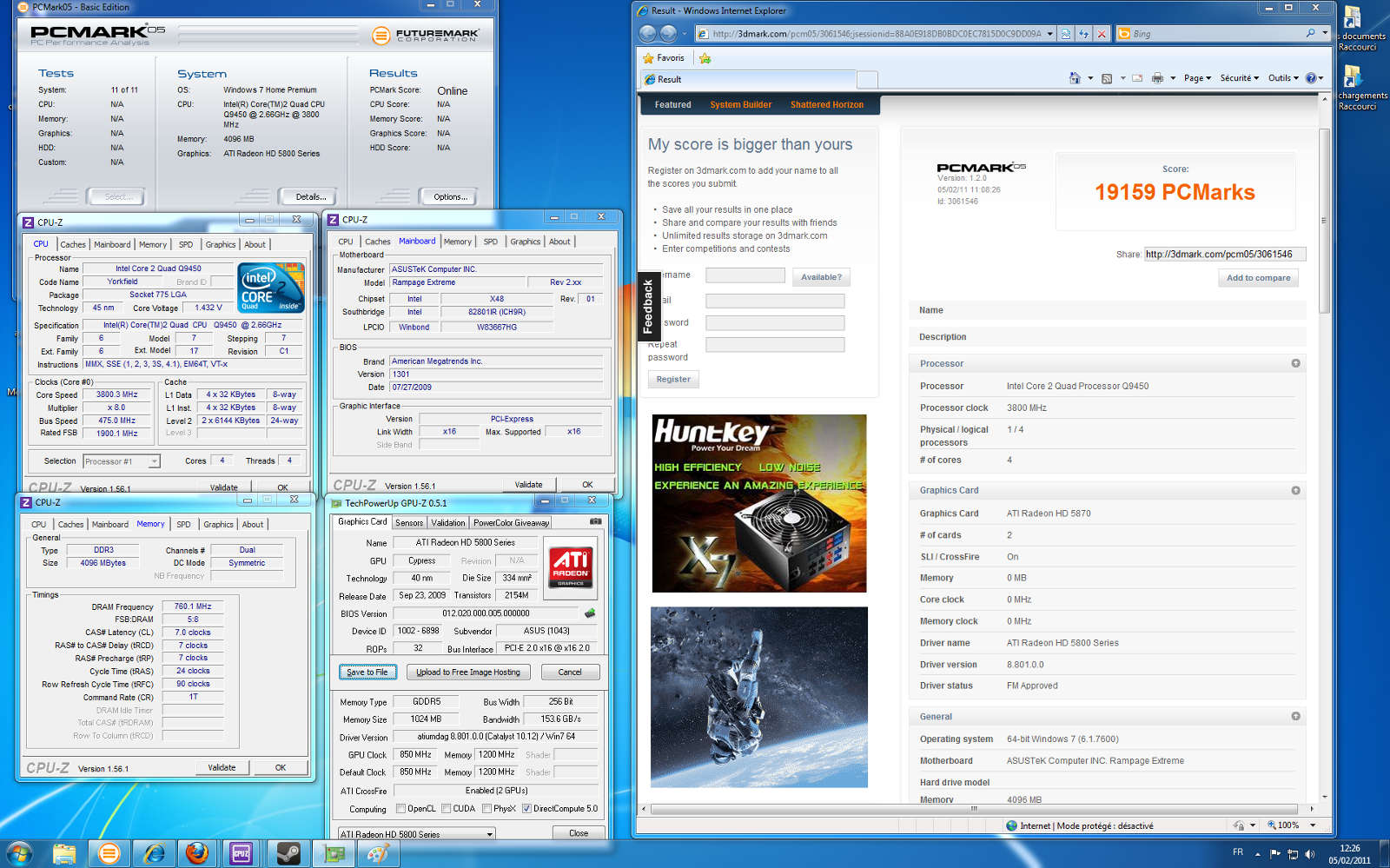This screenshot has height=868, width=1390.
Task: Enable CUDA checkbox in GPU-Z
Action: (x=446, y=809)
